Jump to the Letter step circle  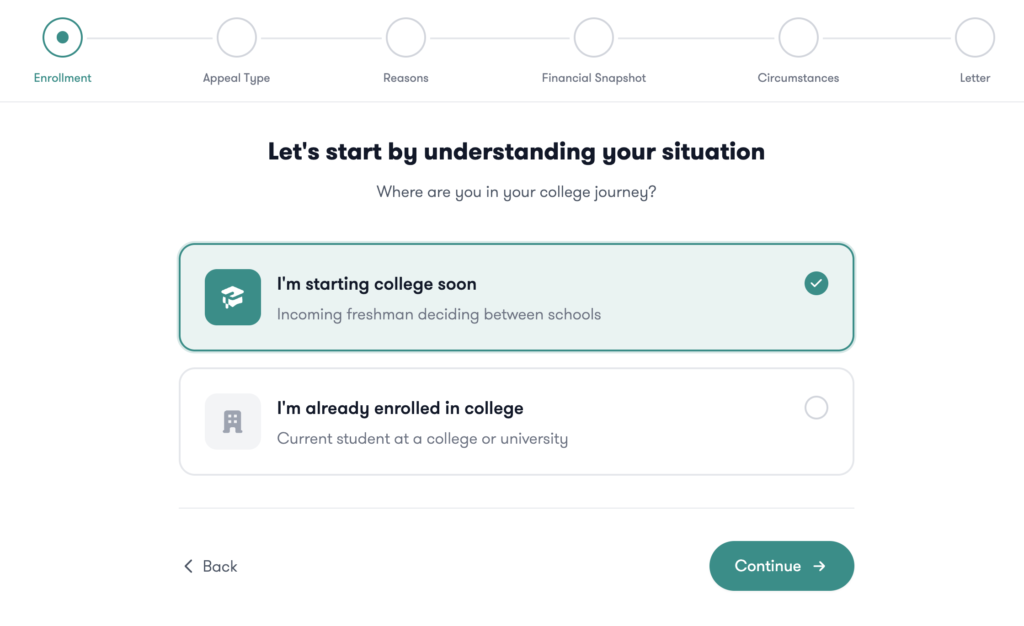point(974,38)
